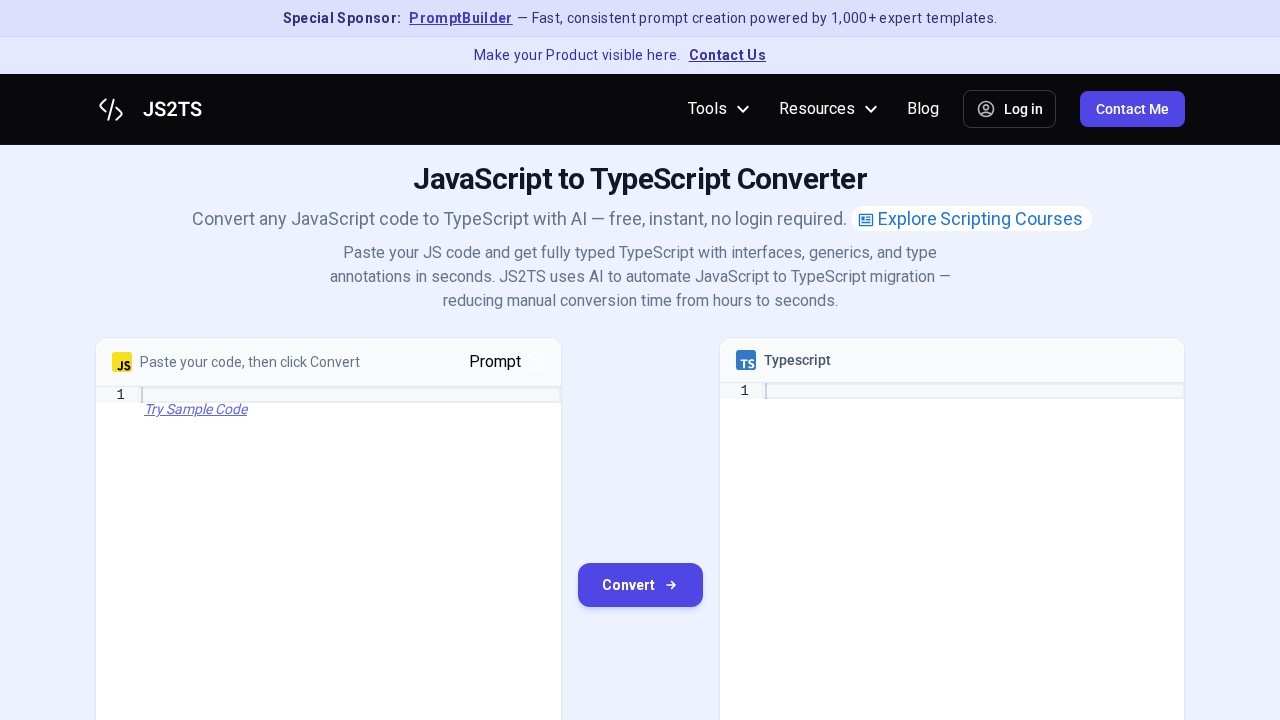
Task: Click line number 1 in TypeScript editor
Action: [x=744, y=391]
